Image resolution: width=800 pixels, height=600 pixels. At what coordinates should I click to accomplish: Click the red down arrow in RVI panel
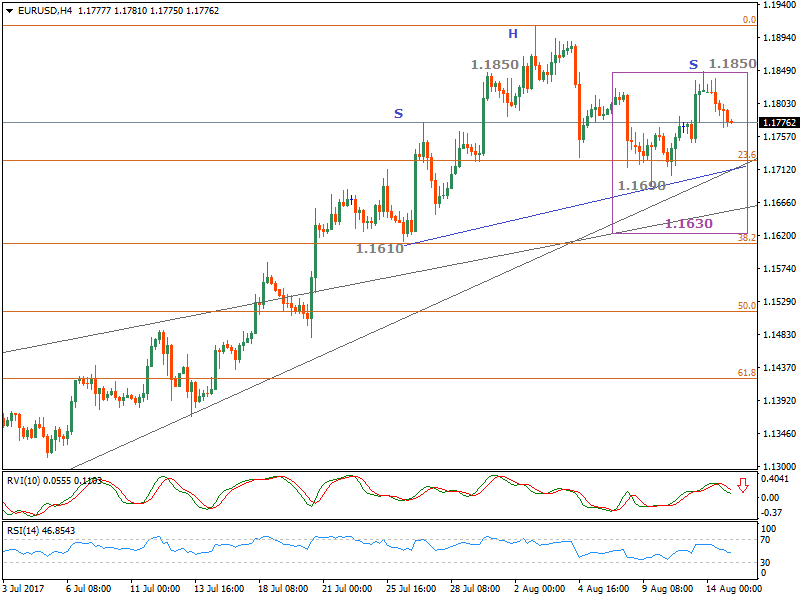pos(743,485)
